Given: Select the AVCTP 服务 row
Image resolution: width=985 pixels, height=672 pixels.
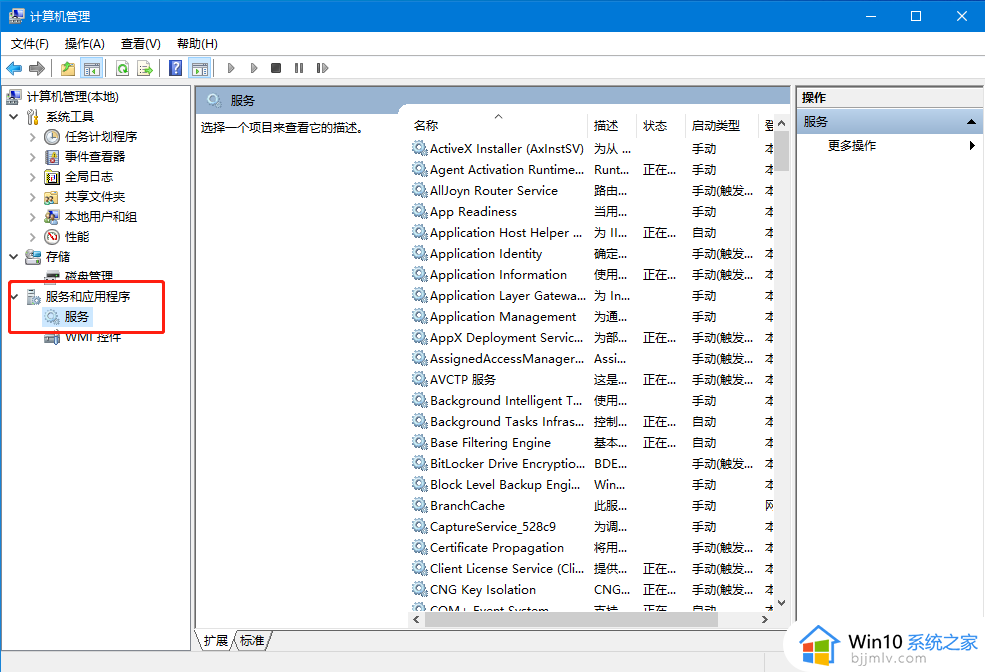Looking at the screenshot, I should coord(592,379).
